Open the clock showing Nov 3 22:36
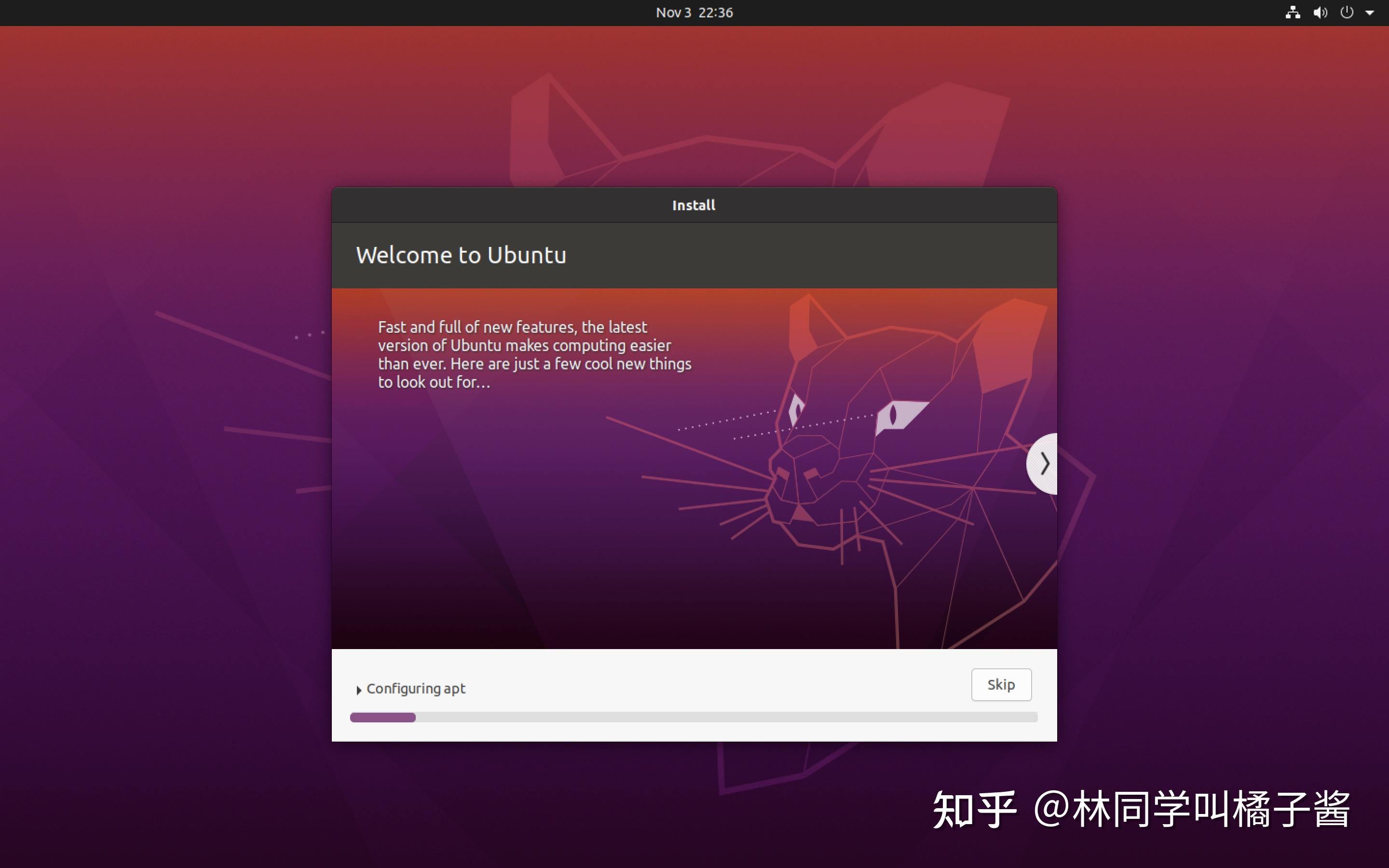 tap(694, 13)
